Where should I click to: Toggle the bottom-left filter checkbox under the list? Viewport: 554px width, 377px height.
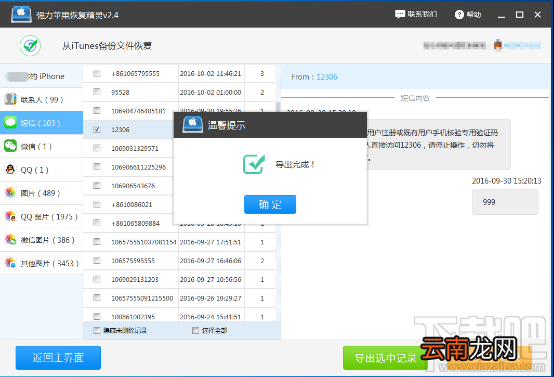(x=96, y=330)
